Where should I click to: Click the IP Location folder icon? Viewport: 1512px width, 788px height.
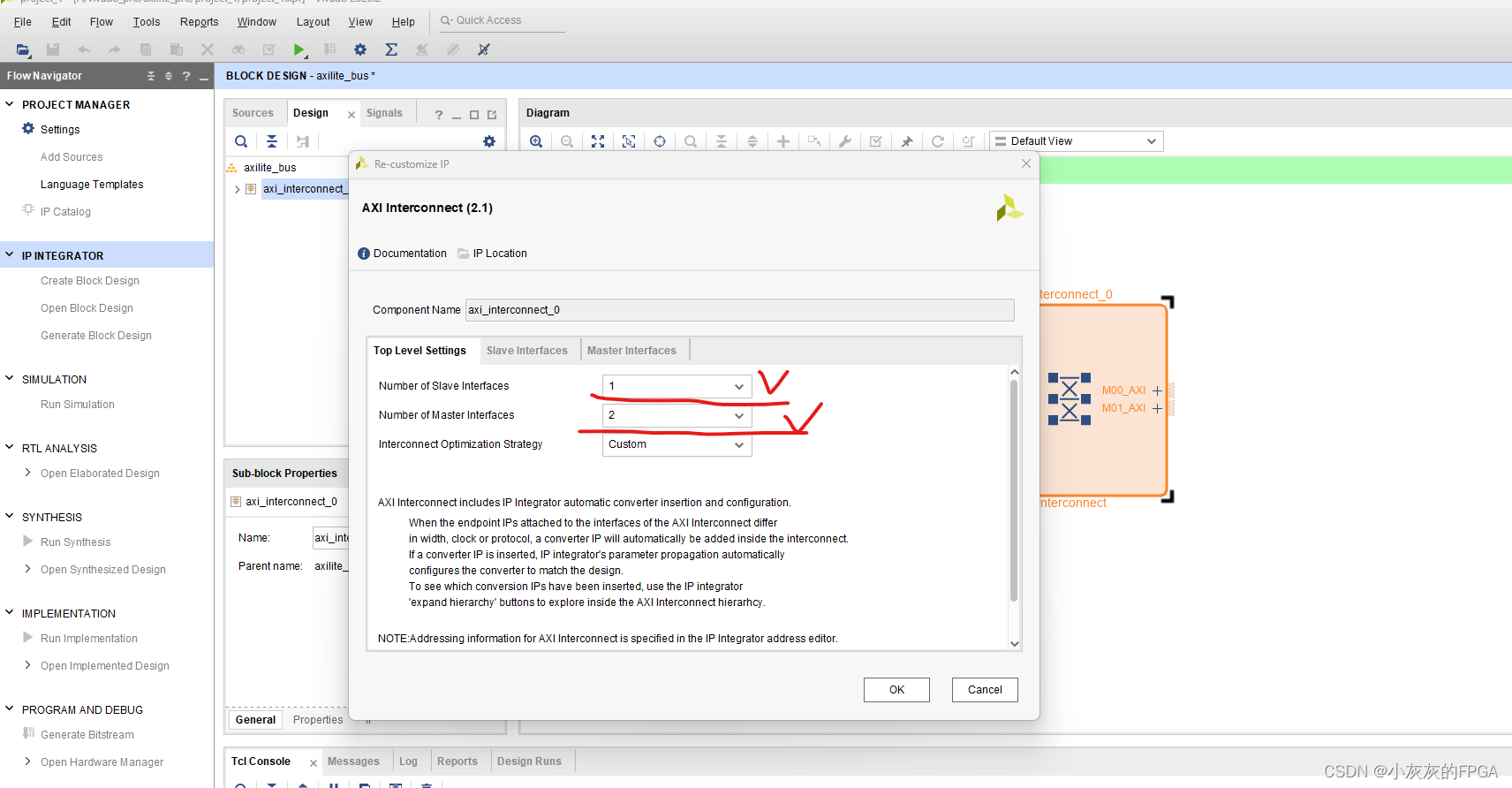pyautogui.click(x=464, y=254)
